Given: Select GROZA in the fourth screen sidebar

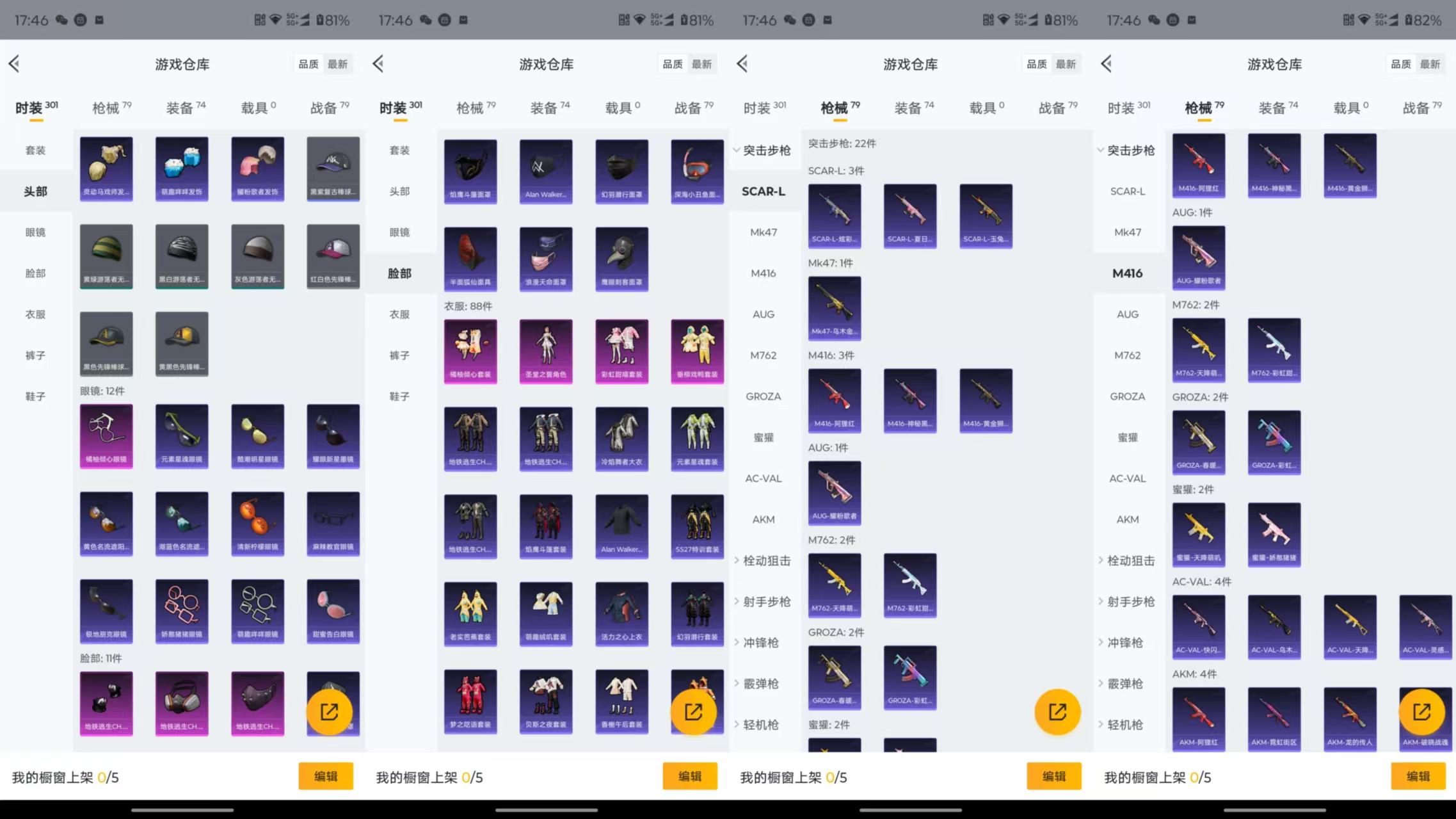Looking at the screenshot, I should (x=1128, y=396).
